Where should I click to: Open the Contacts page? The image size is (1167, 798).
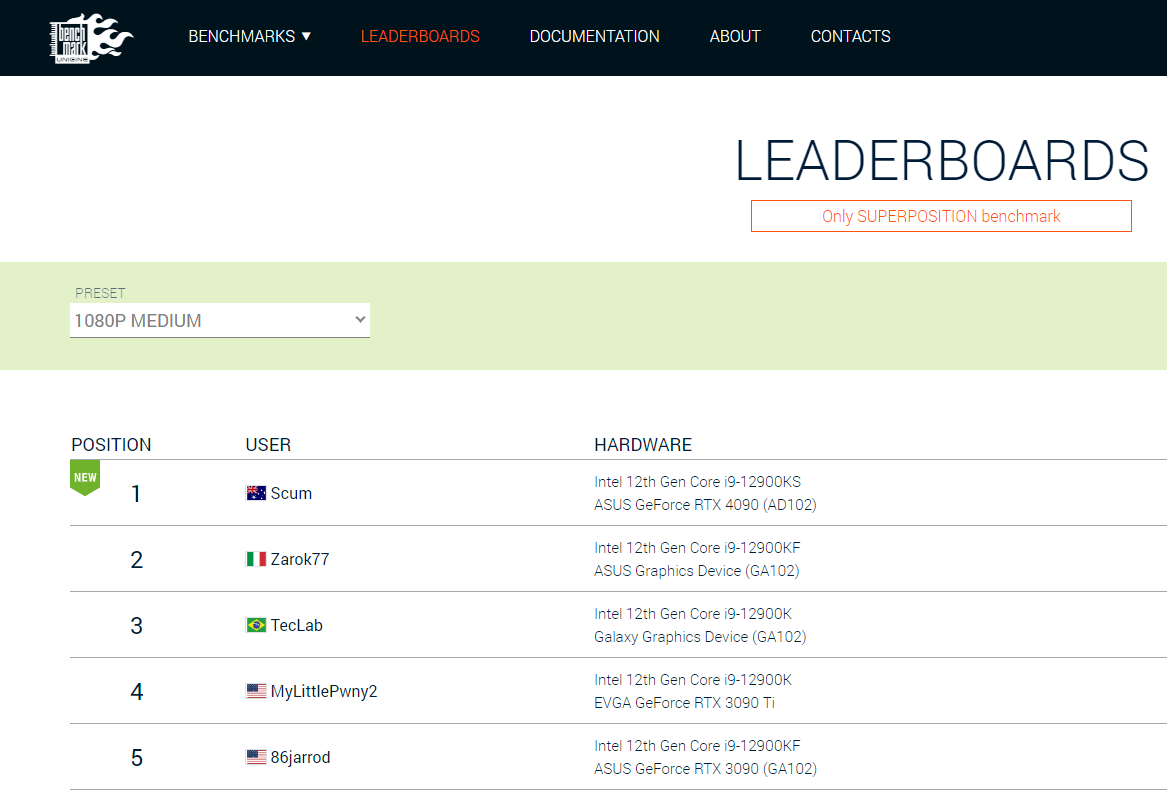tap(850, 36)
